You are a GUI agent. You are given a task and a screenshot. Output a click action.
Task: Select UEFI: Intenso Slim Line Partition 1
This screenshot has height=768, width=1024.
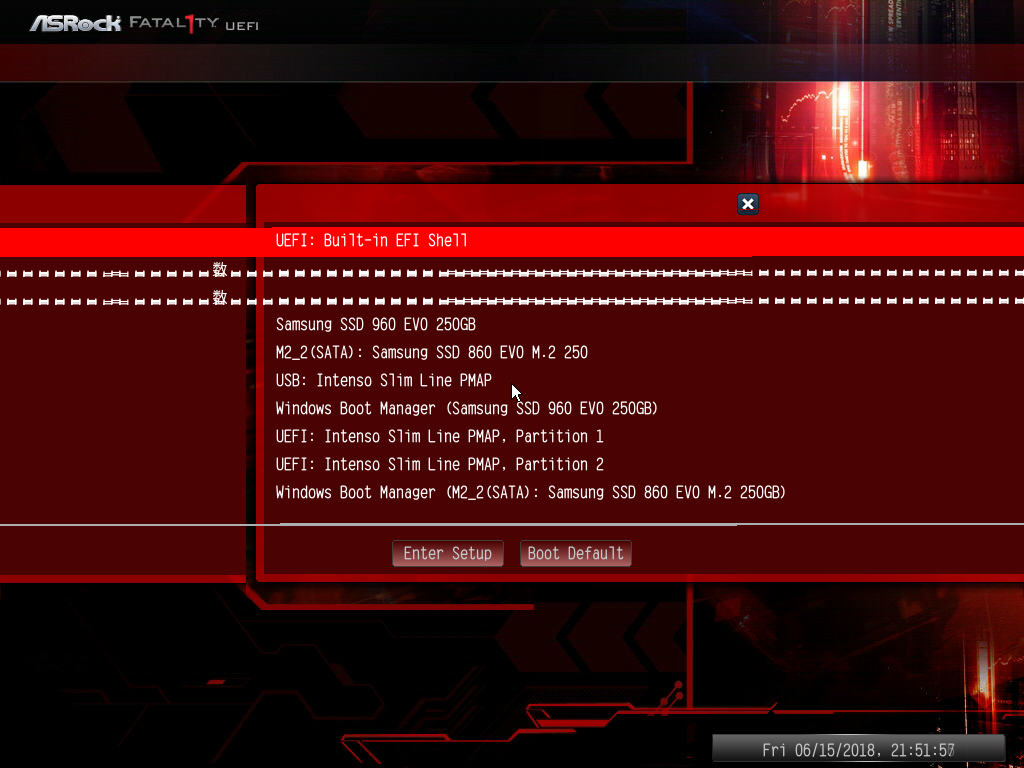(x=439, y=436)
